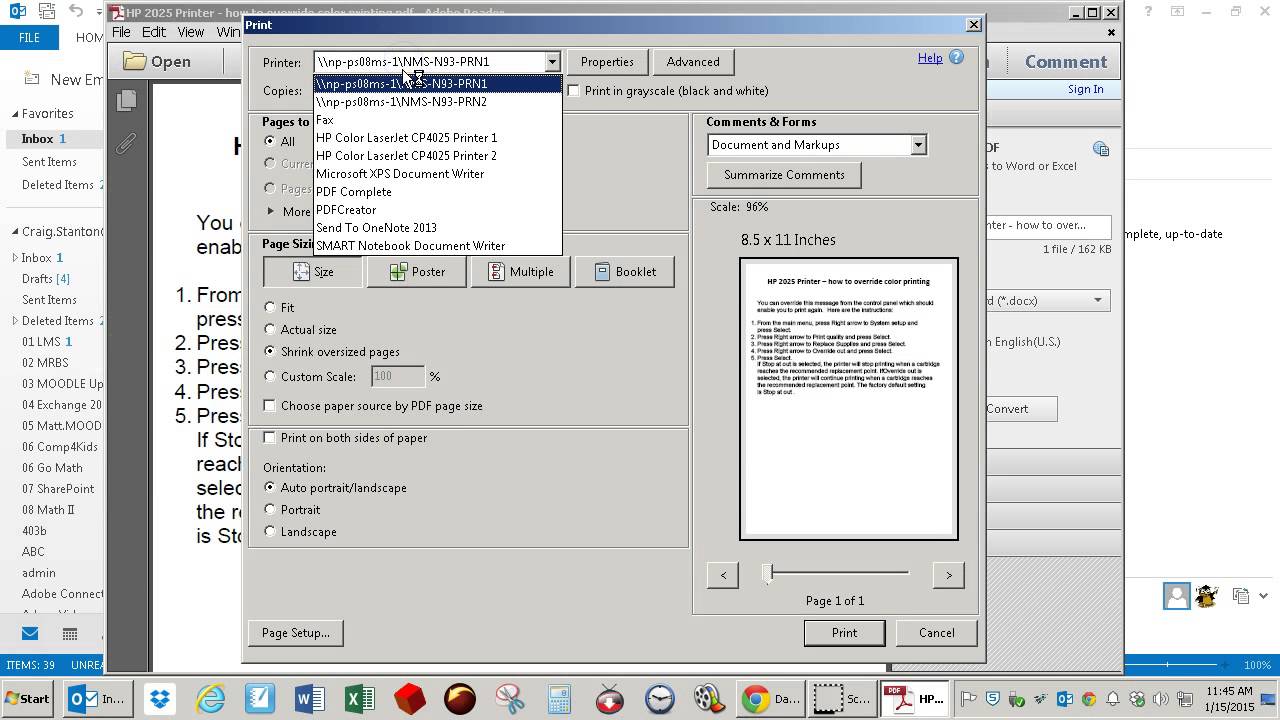Image resolution: width=1280 pixels, height=720 pixels.
Task: Check Choose paper source by PDF page size
Action: pos(270,405)
